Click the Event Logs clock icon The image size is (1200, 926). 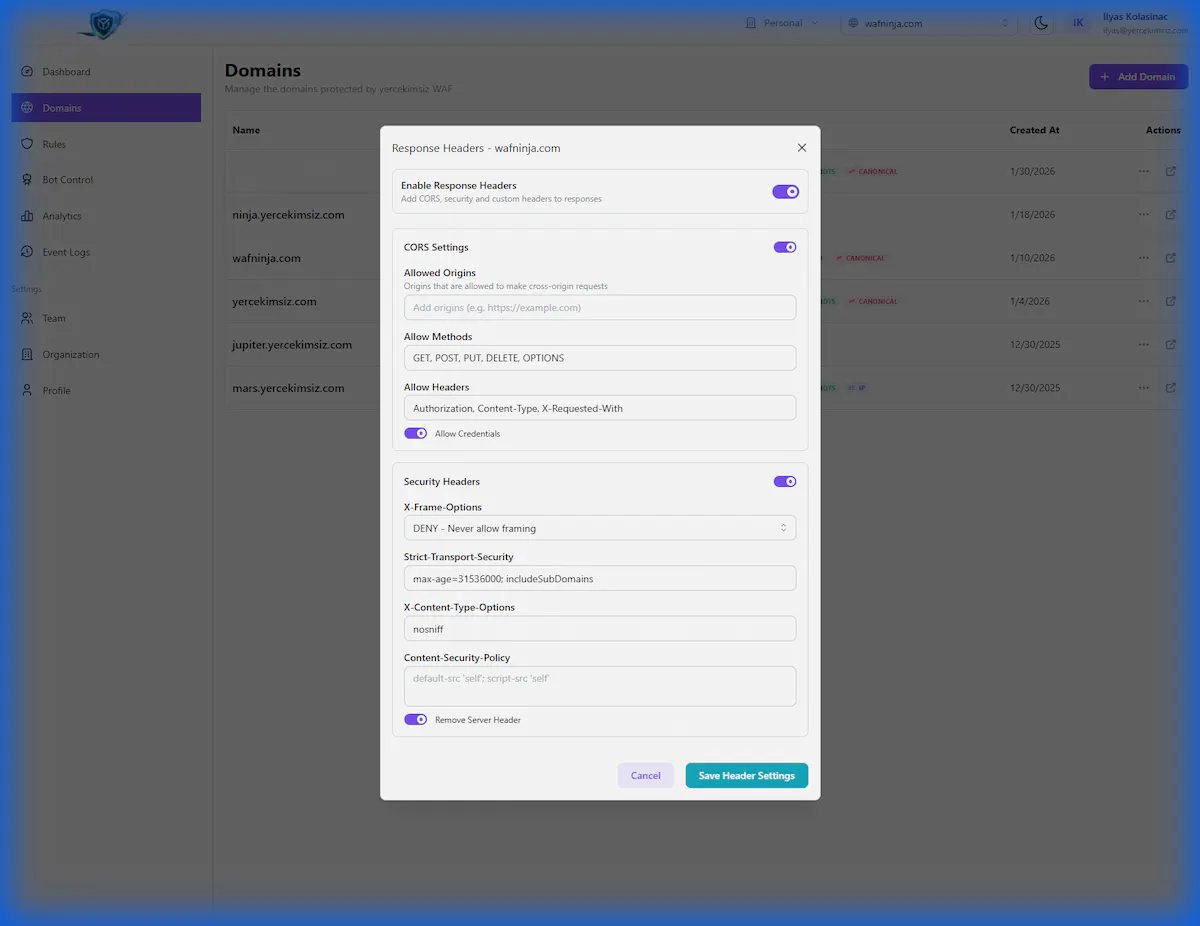[x=27, y=252]
